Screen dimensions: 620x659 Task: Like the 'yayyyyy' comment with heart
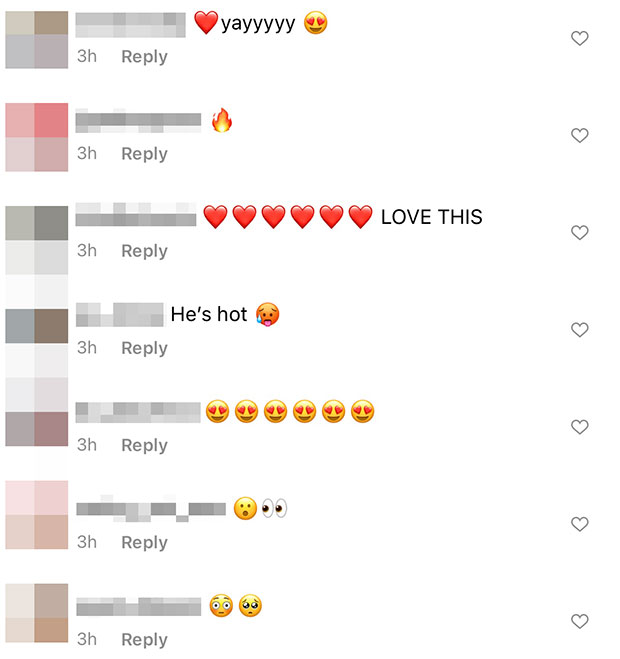[579, 39]
